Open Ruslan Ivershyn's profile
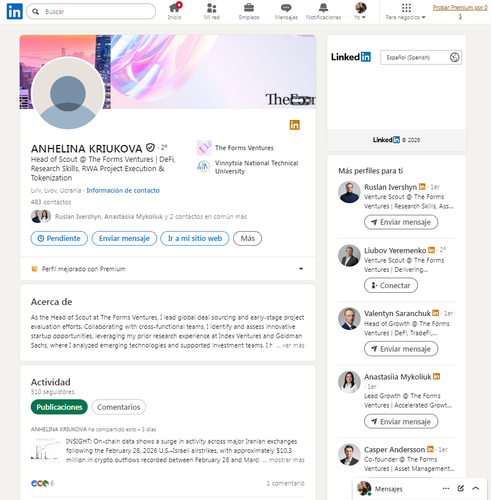Viewport: 491px width, 500px height. 390,187
